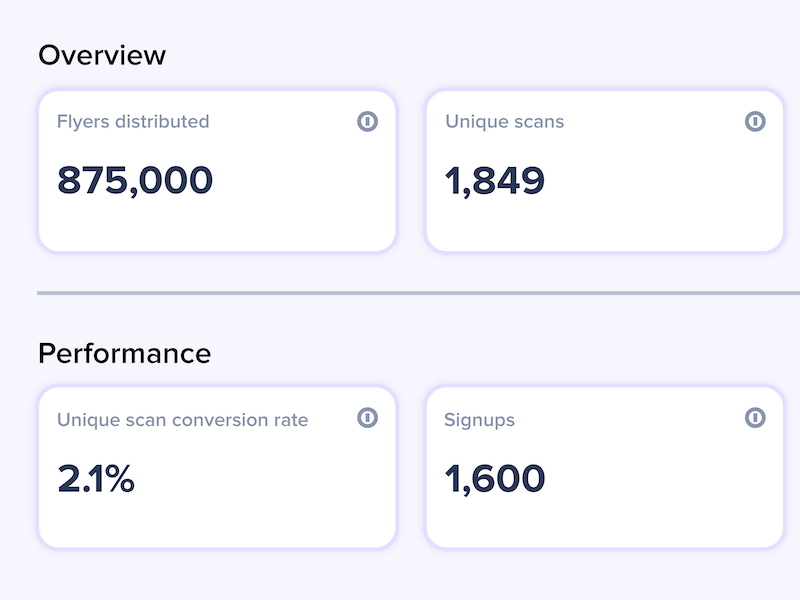Click the Overview section heading
Viewport: 800px width, 600px height.
(102, 55)
